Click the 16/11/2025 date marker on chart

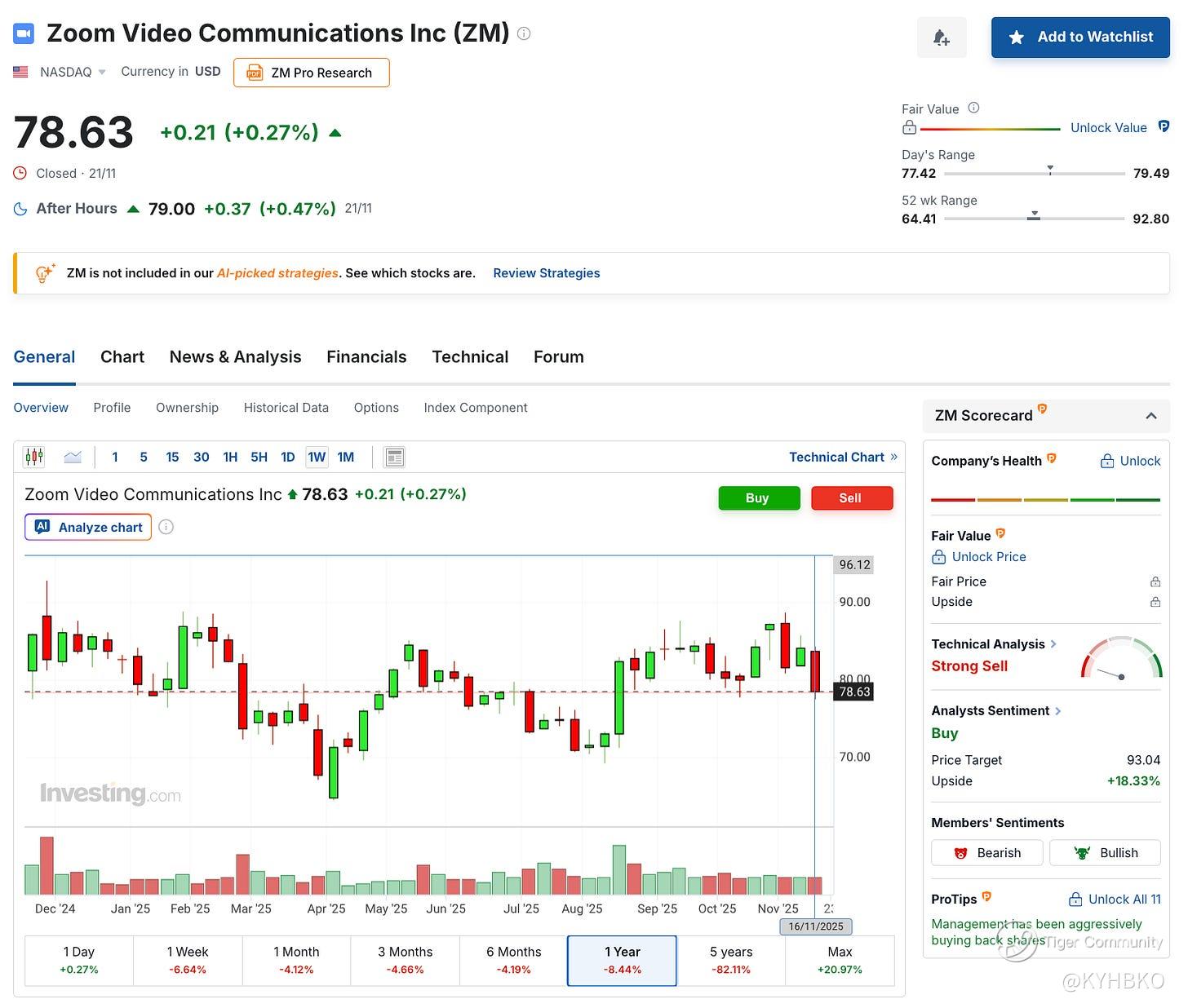coord(816,926)
